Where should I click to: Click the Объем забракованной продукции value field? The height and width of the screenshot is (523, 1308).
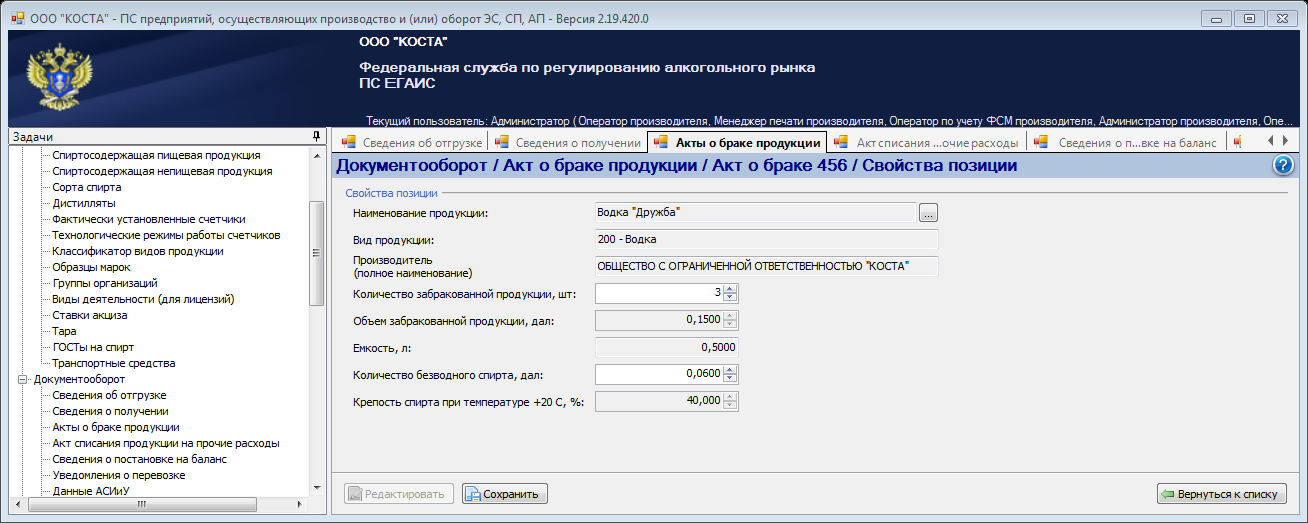coord(659,320)
